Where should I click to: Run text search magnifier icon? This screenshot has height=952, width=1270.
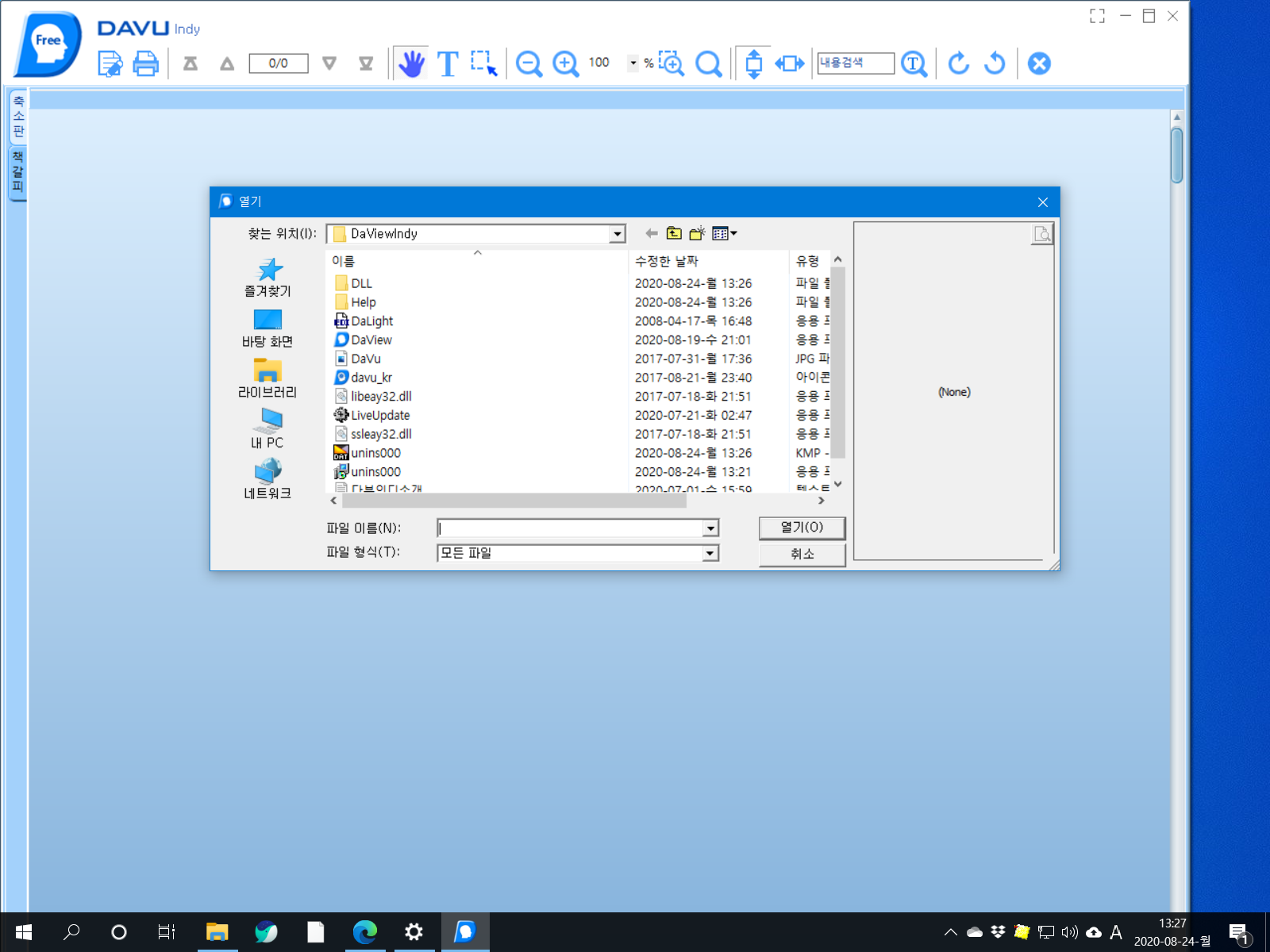pos(914,63)
